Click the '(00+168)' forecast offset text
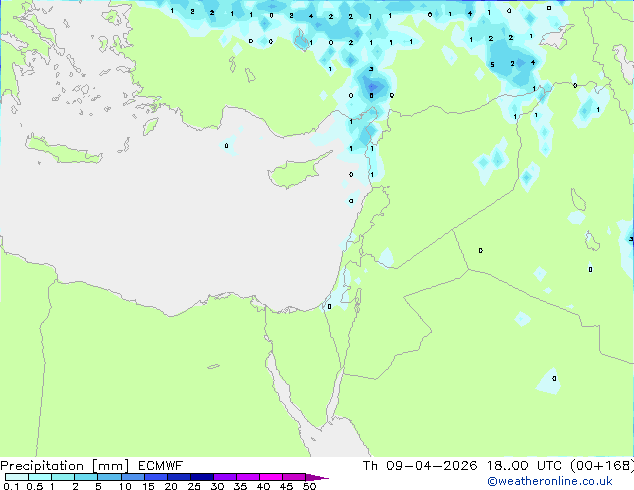Screen dimensions: 634x490 [602, 466]
